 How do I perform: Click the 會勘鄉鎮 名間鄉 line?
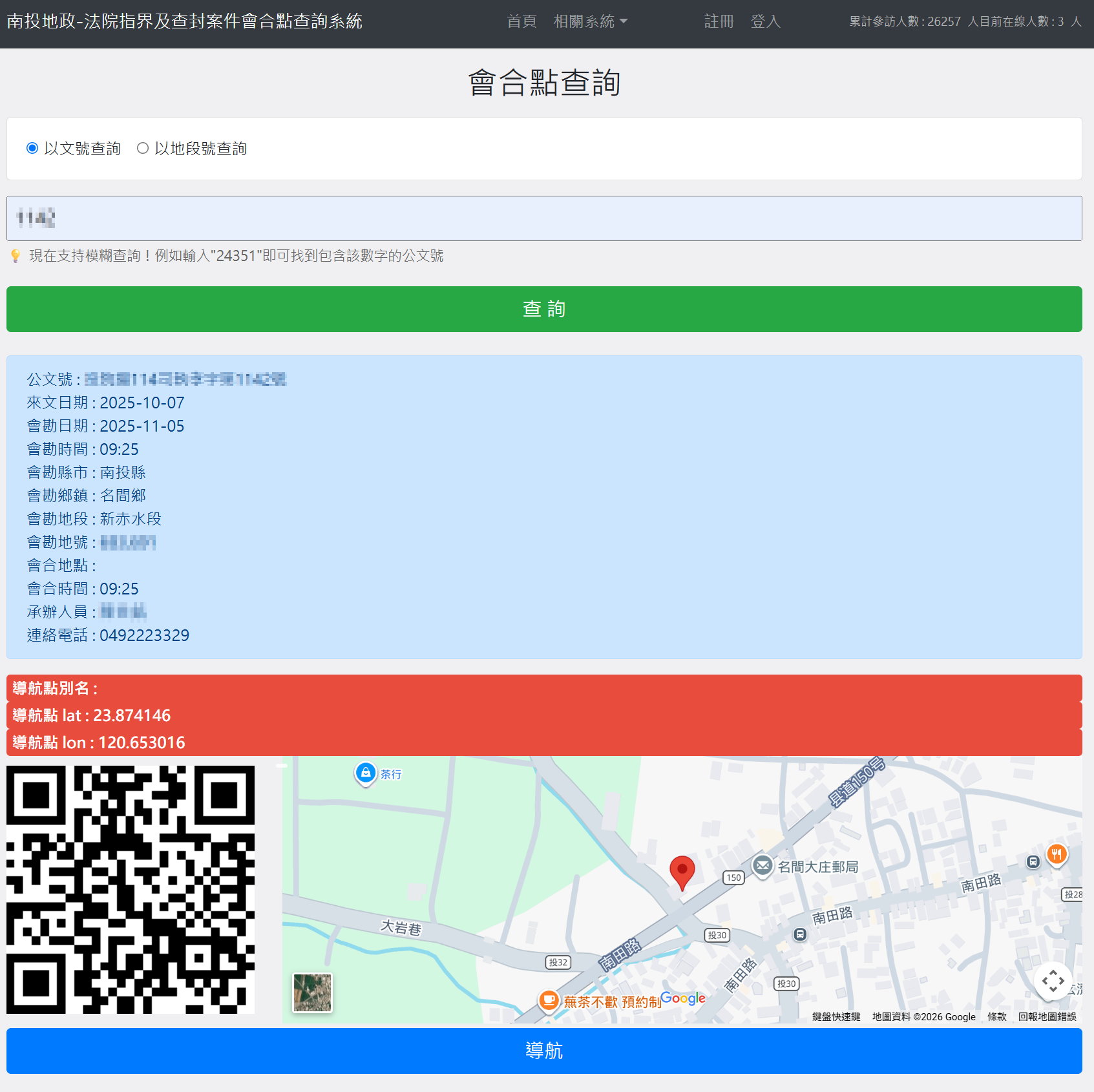[x=87, y=496]
